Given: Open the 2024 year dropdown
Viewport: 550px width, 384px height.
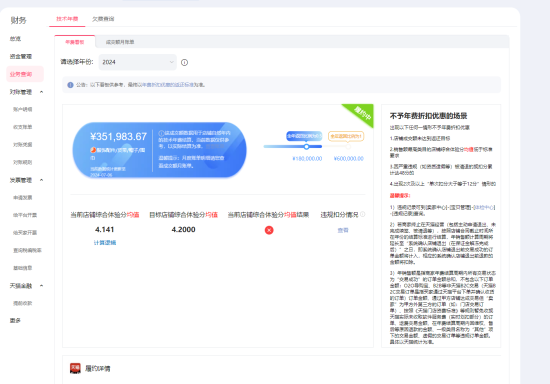Looking at the screenshot, I should point(138,62).
